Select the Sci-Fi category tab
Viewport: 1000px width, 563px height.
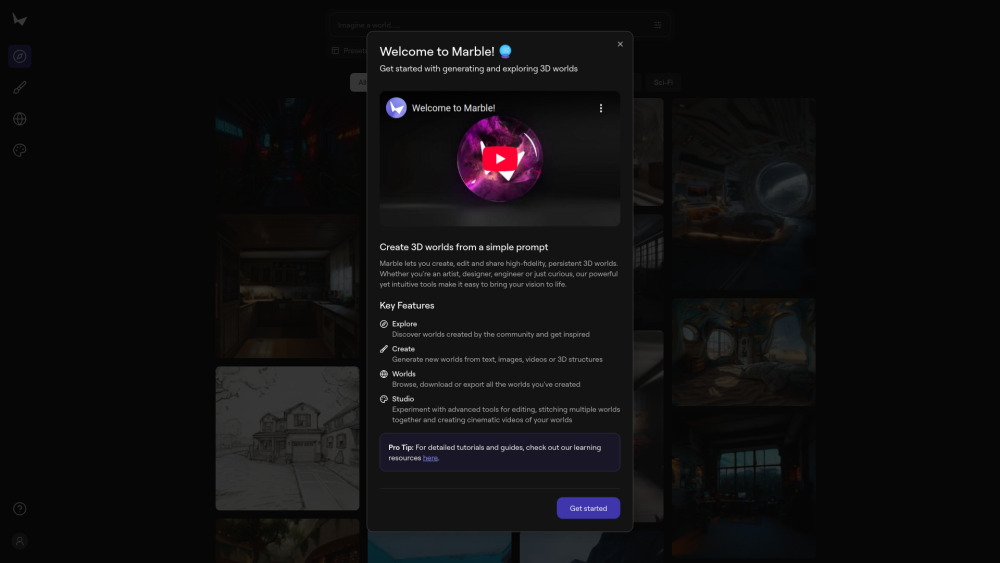tap(663, 82)
